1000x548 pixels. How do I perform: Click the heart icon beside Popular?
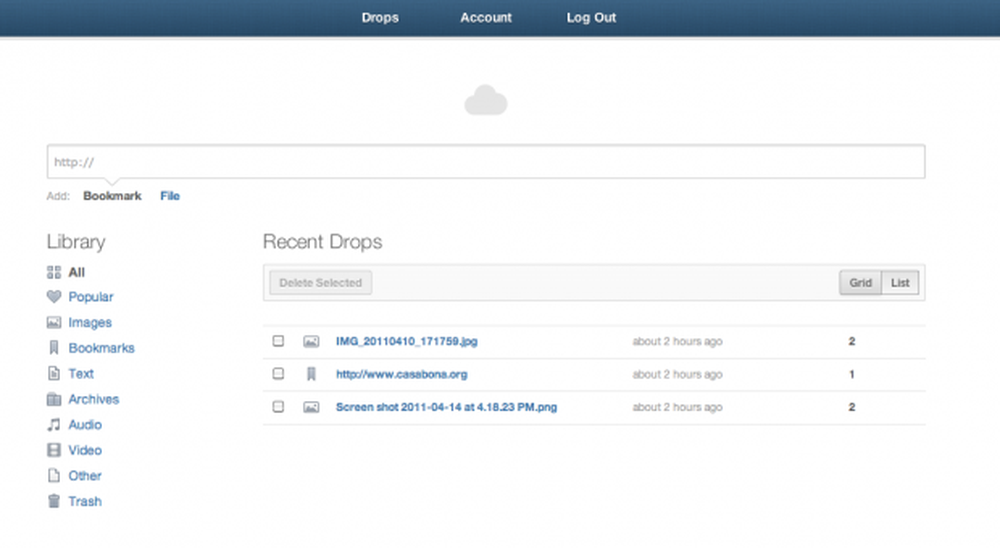[x=54, y=297]
